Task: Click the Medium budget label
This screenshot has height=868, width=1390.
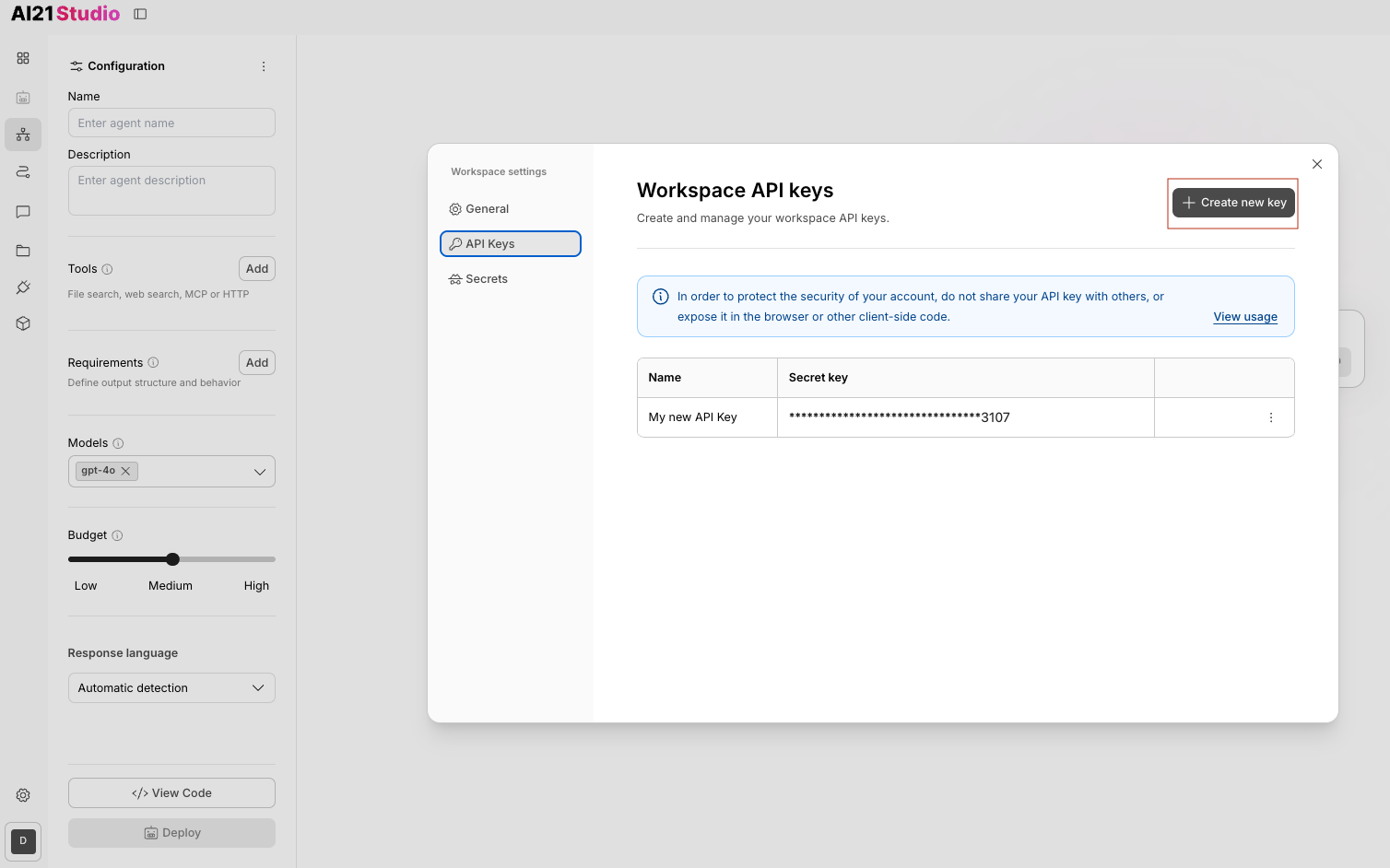Action: pos(171,586)
